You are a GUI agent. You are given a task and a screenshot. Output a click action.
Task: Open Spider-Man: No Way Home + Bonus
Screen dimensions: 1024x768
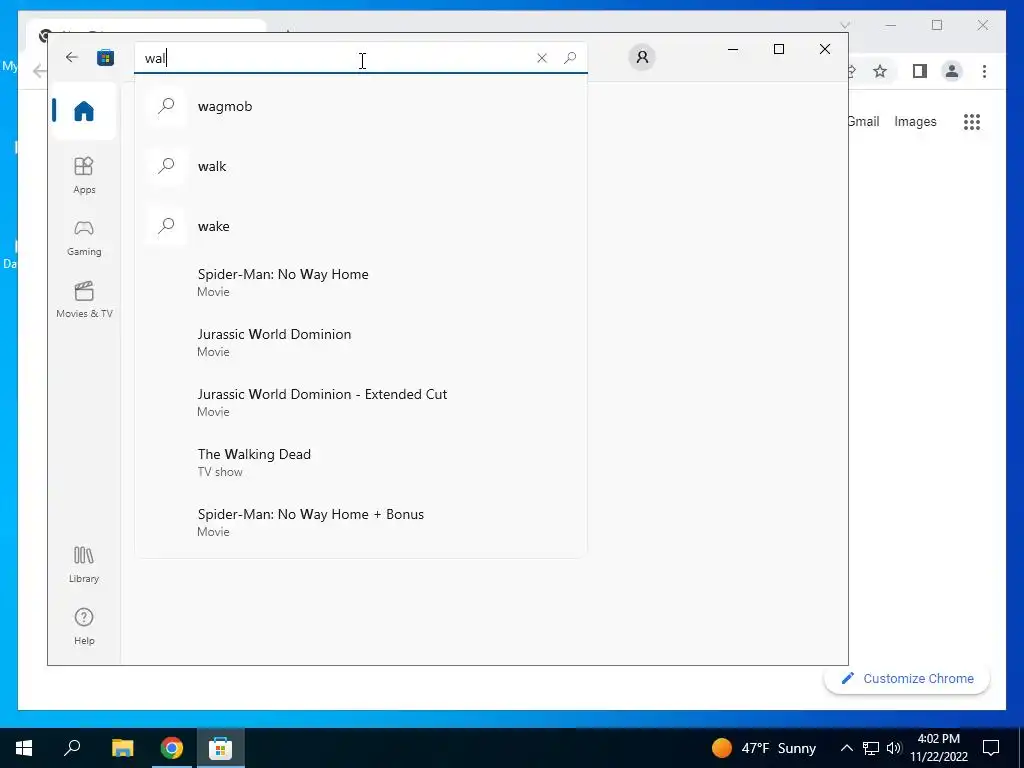click(360, 522)
